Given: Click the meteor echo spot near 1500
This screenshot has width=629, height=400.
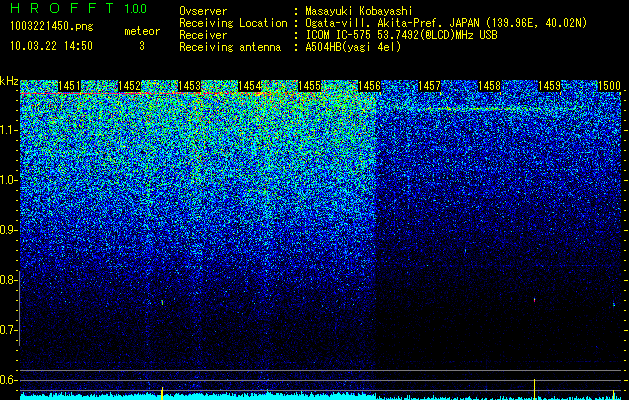Looking at the screenshot, I should pyautogui.click(x=613, y=305).
